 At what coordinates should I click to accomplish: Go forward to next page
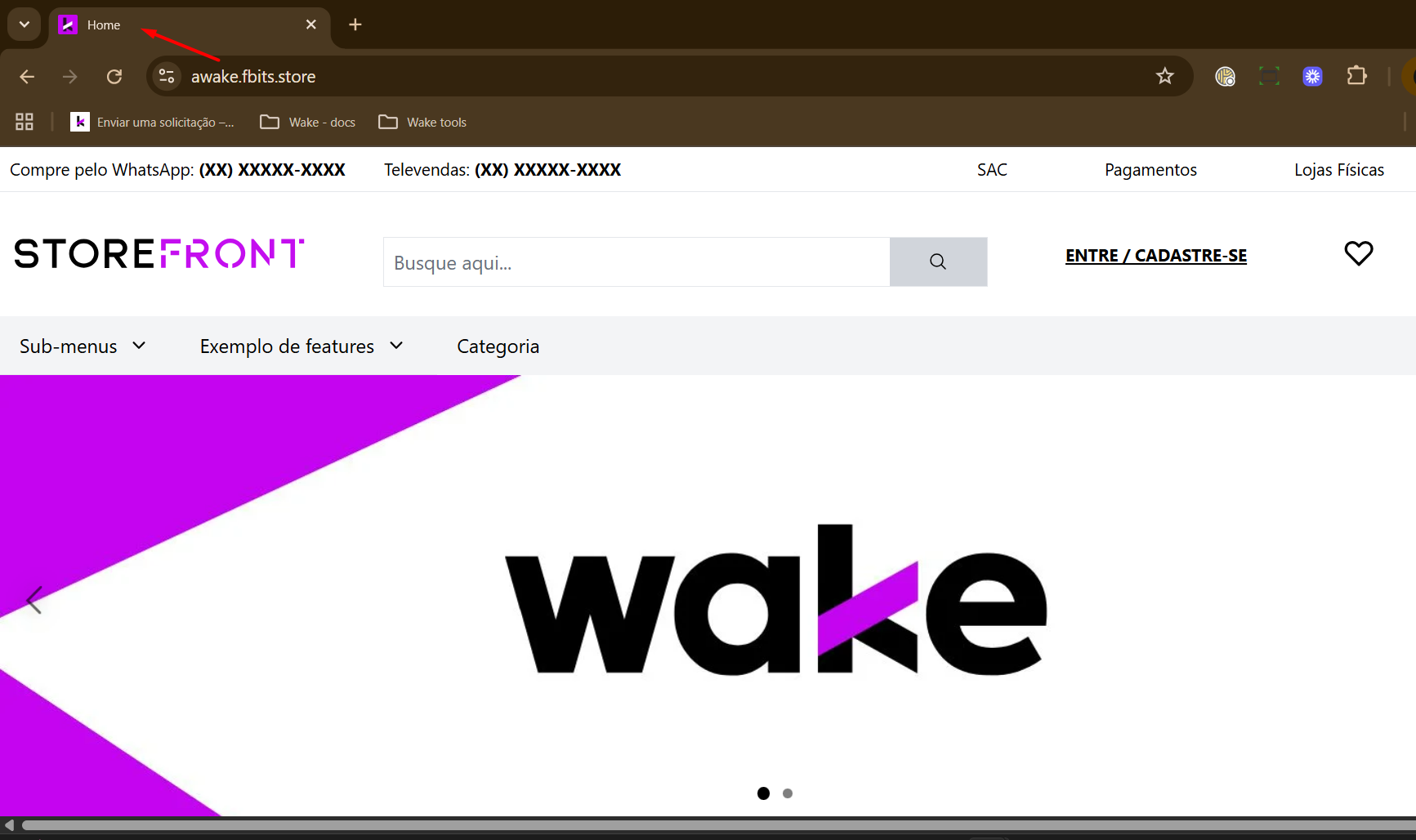pyautogui.click(x=70, y=76)
